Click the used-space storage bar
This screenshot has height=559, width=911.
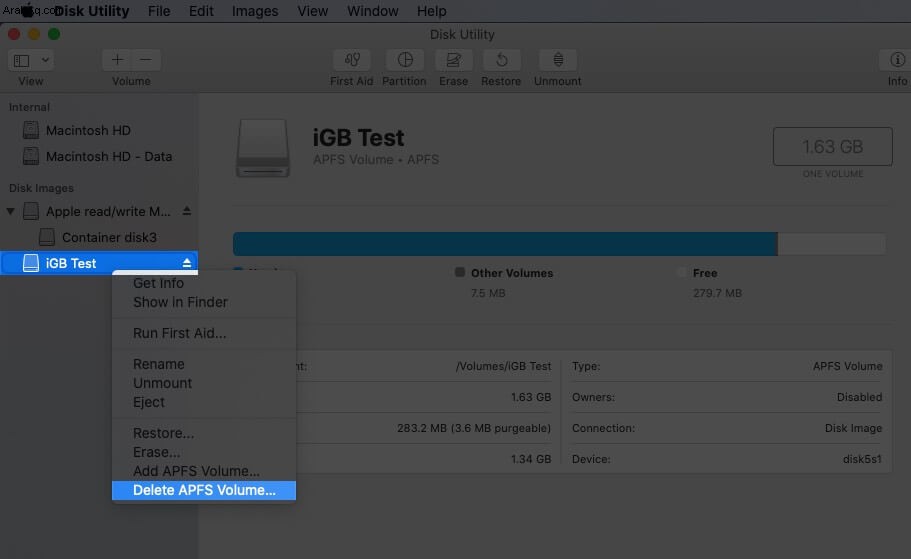pyautogui.click(x=505, y=244)
